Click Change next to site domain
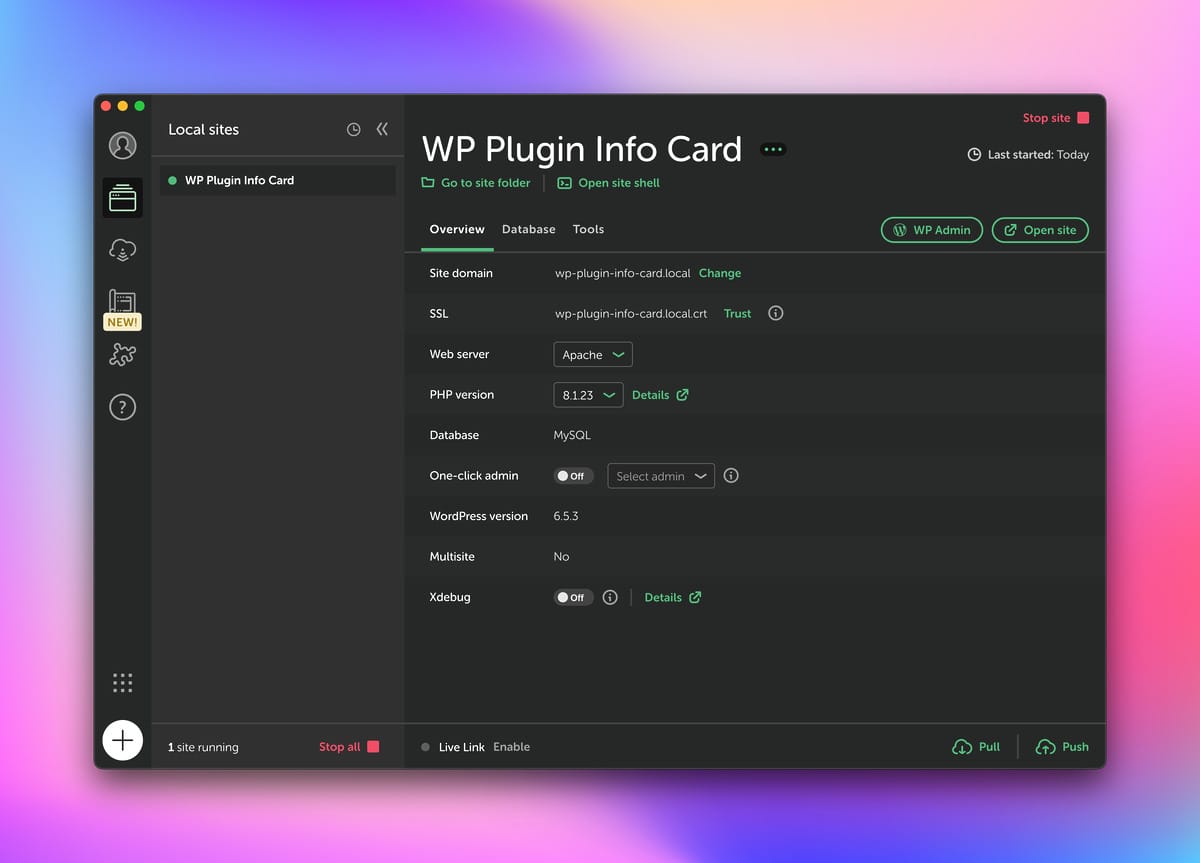This screenshot has height=863, width=1200. click(720, 273)
